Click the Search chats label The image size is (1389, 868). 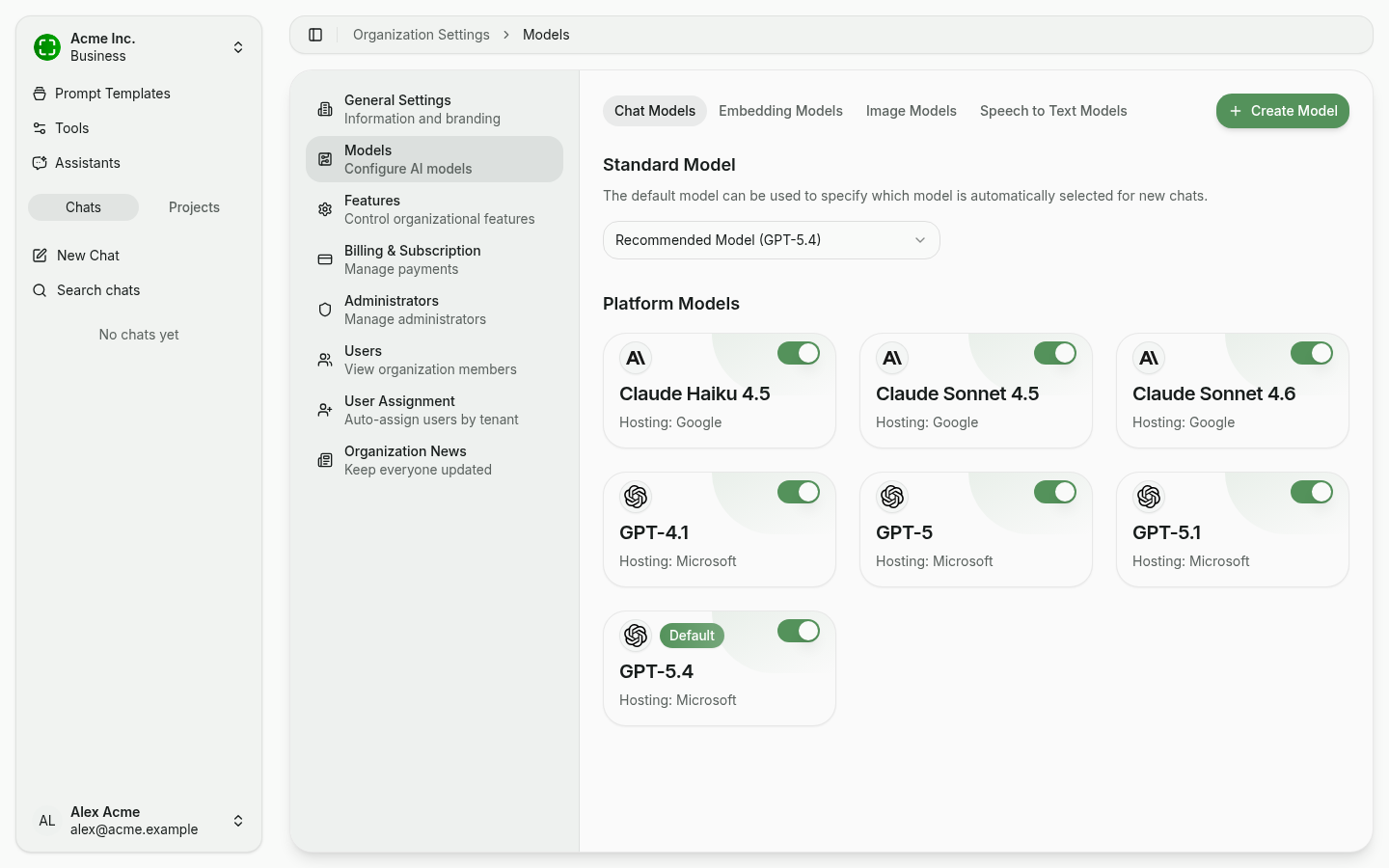pyautogui.click(x=98, y=290)
